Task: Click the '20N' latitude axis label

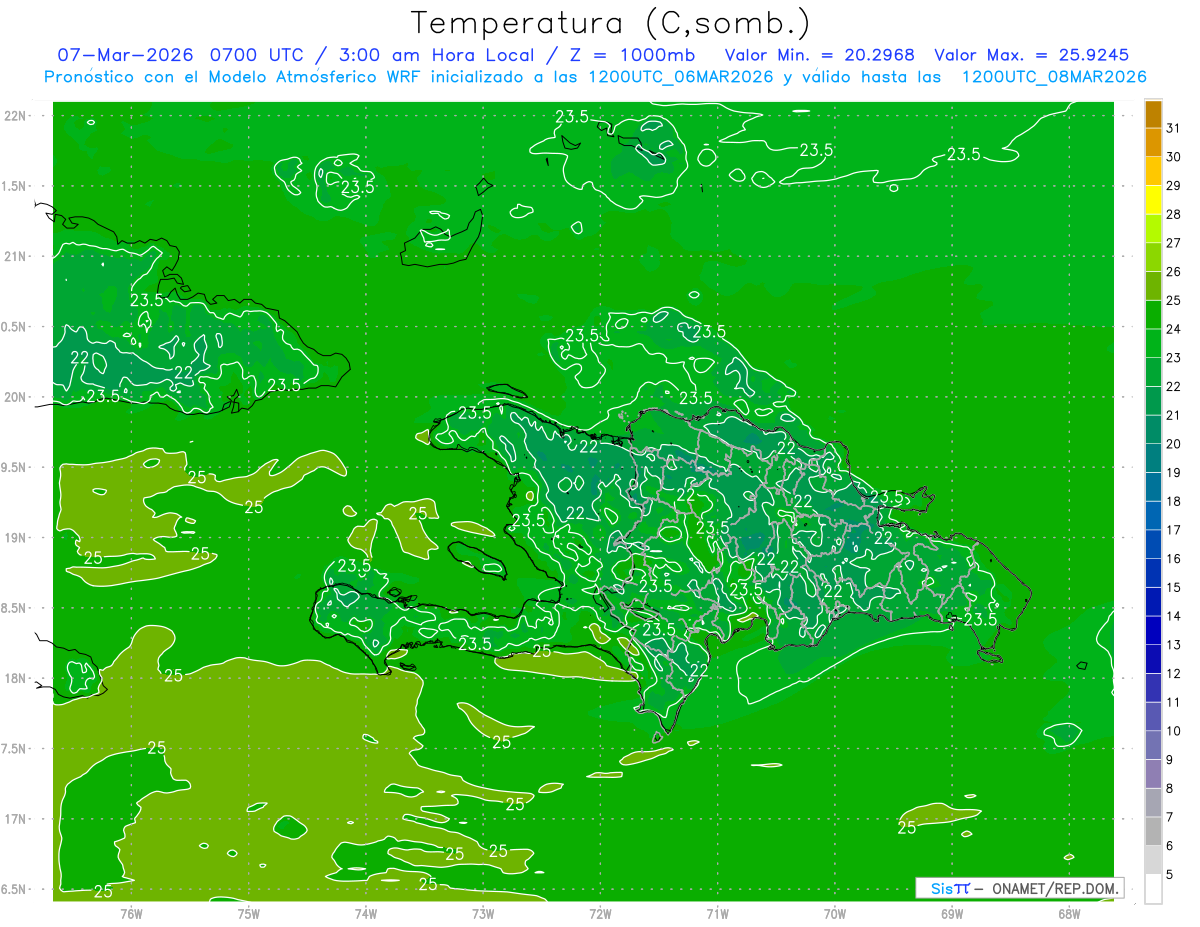Action: (x=15, y=398)
